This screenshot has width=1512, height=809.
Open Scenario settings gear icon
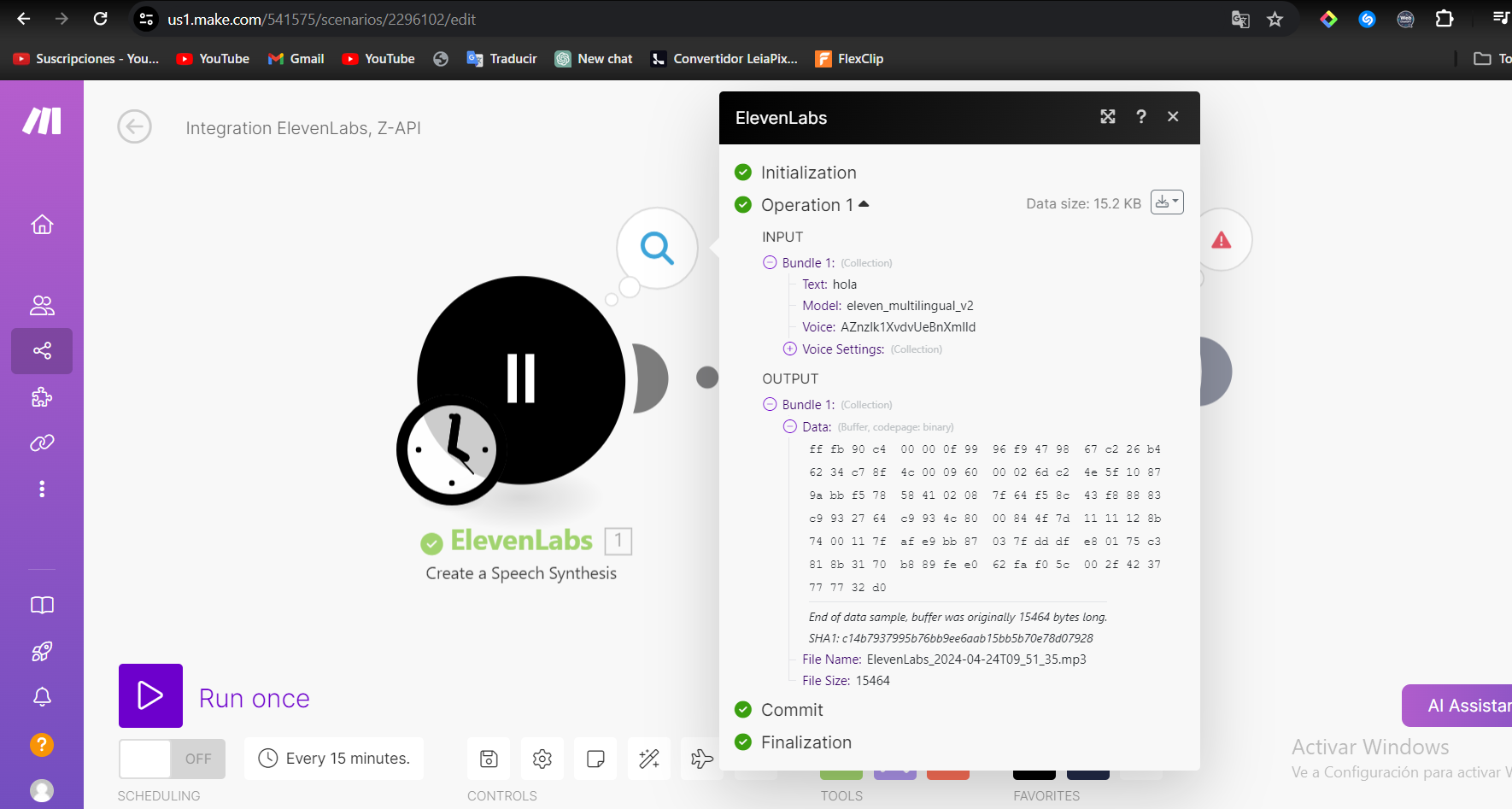(x=542, y=759)
